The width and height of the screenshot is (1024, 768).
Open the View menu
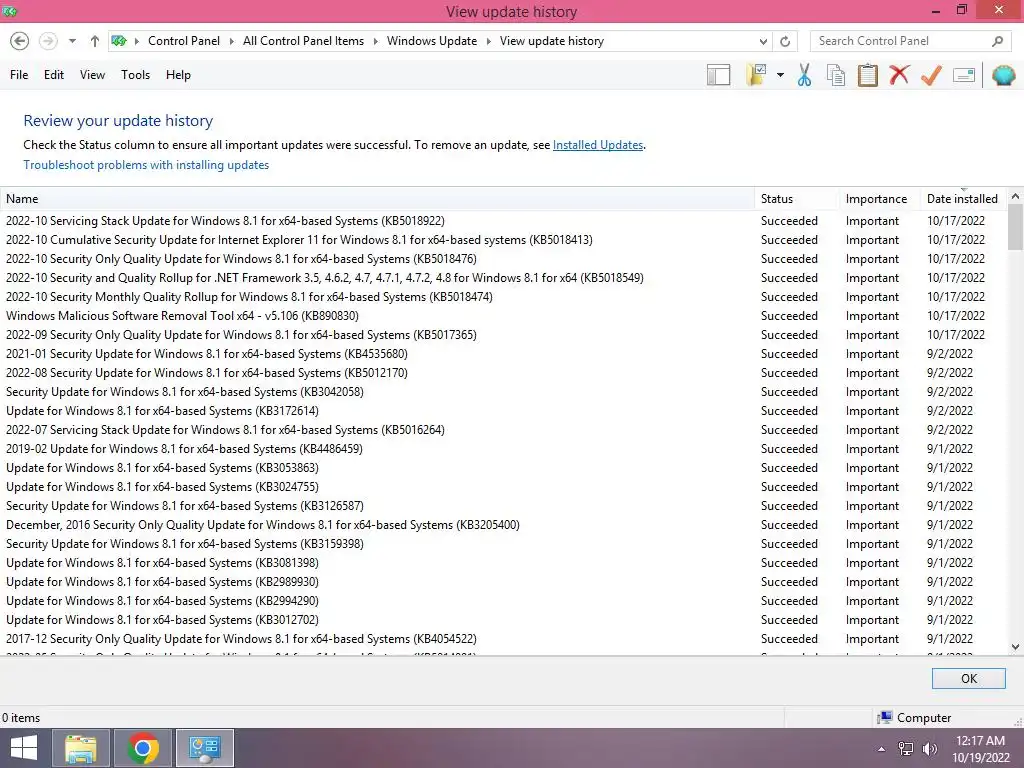[92, 75]
